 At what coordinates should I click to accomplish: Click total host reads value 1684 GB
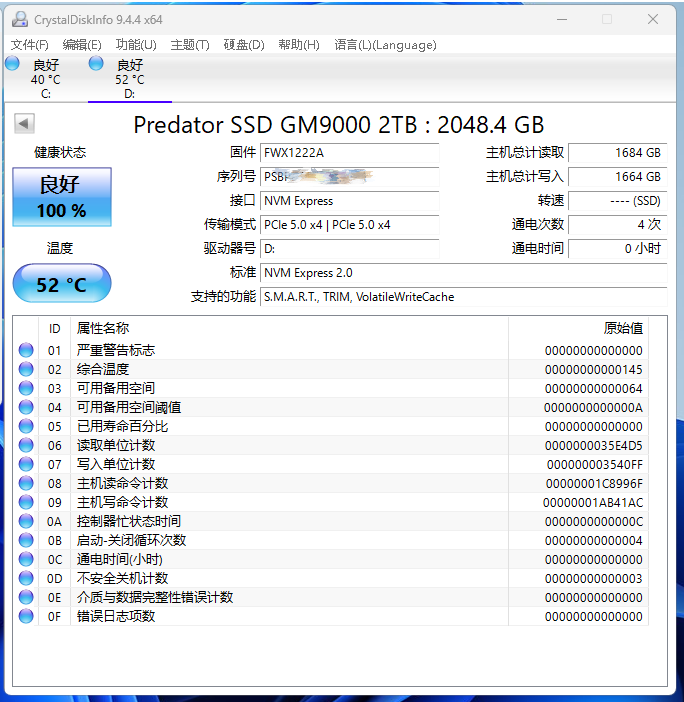[618, 153]
